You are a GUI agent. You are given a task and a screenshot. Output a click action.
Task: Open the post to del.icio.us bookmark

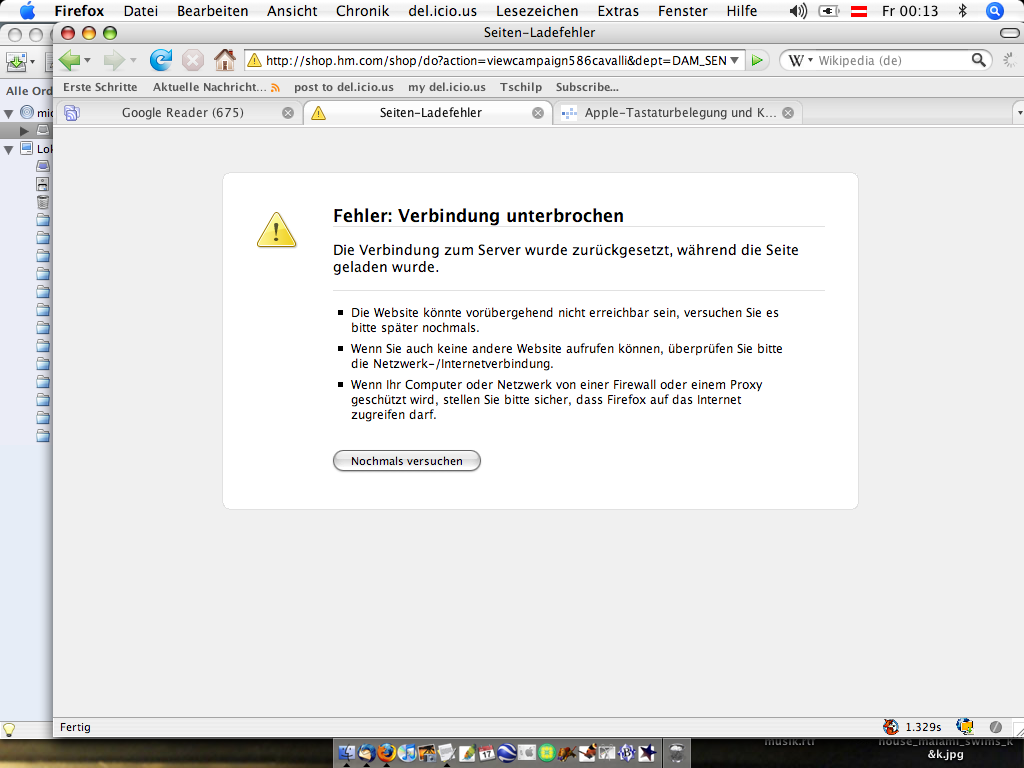pos(343,87)
